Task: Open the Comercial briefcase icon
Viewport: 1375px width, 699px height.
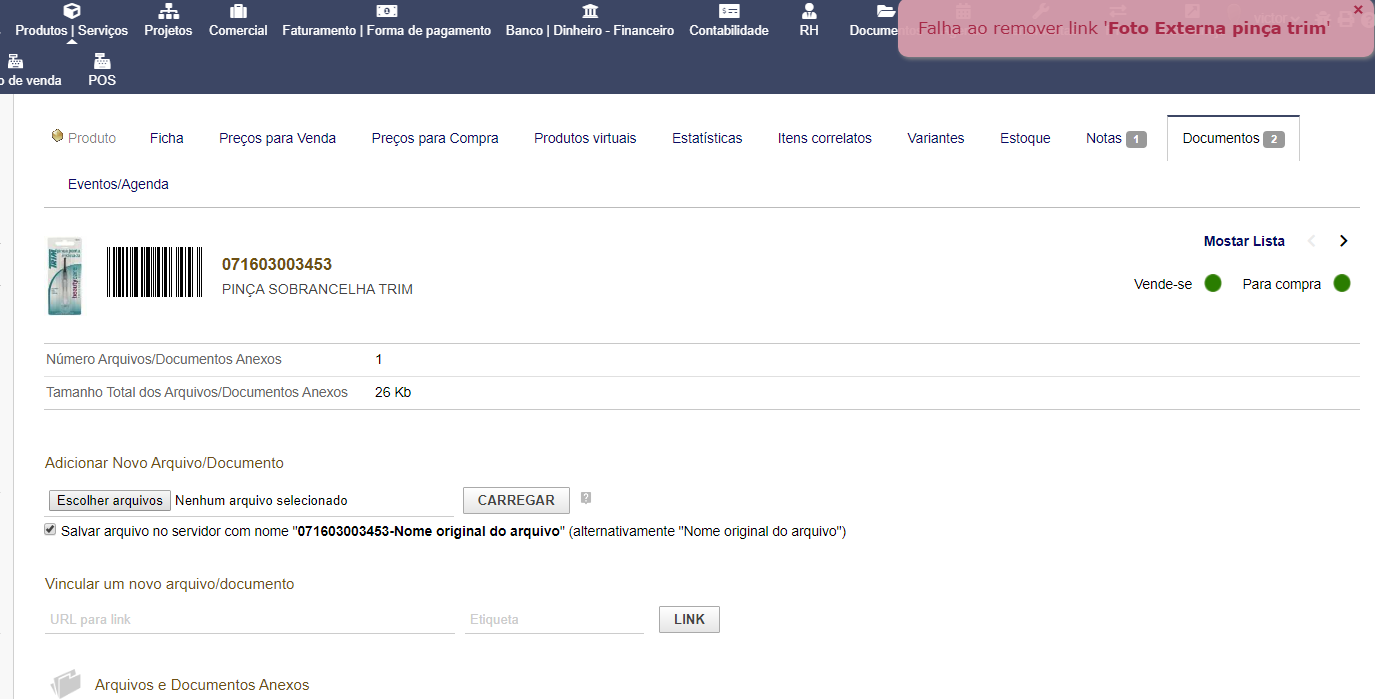Action: point(238,11)
